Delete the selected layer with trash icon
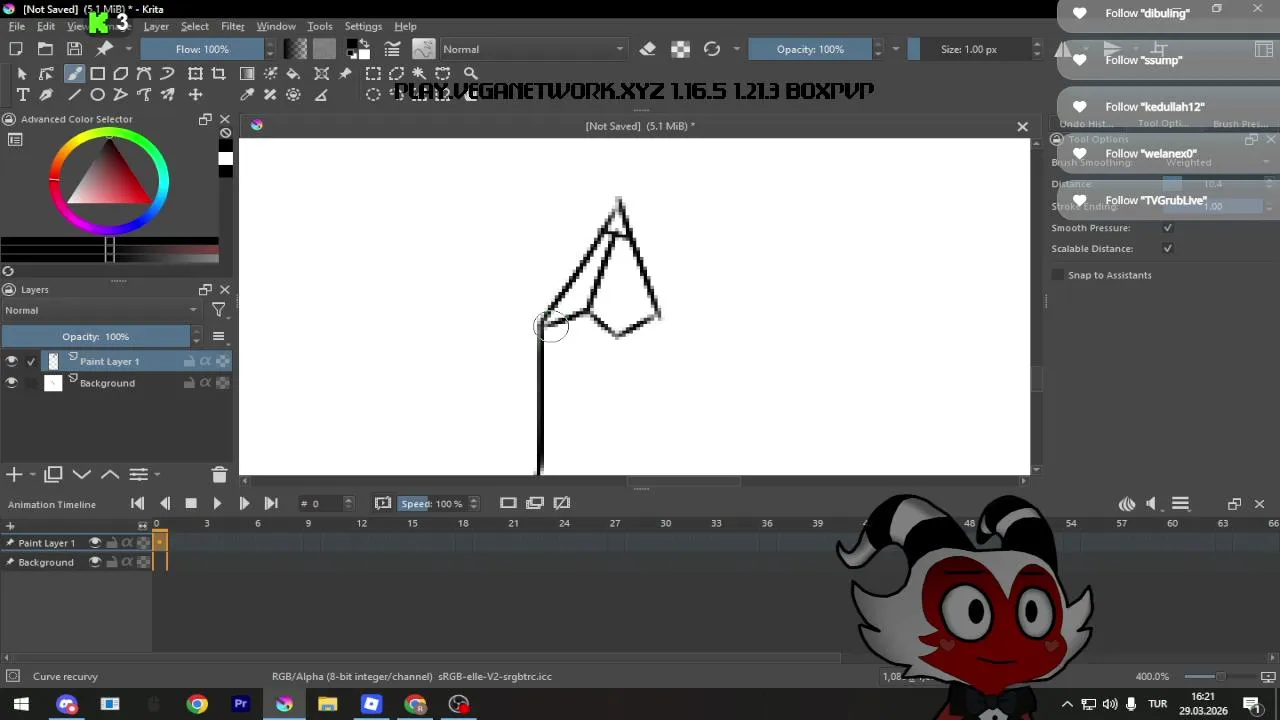The width and height of the screenshot is (1280, 720). [x=220, y=475]
